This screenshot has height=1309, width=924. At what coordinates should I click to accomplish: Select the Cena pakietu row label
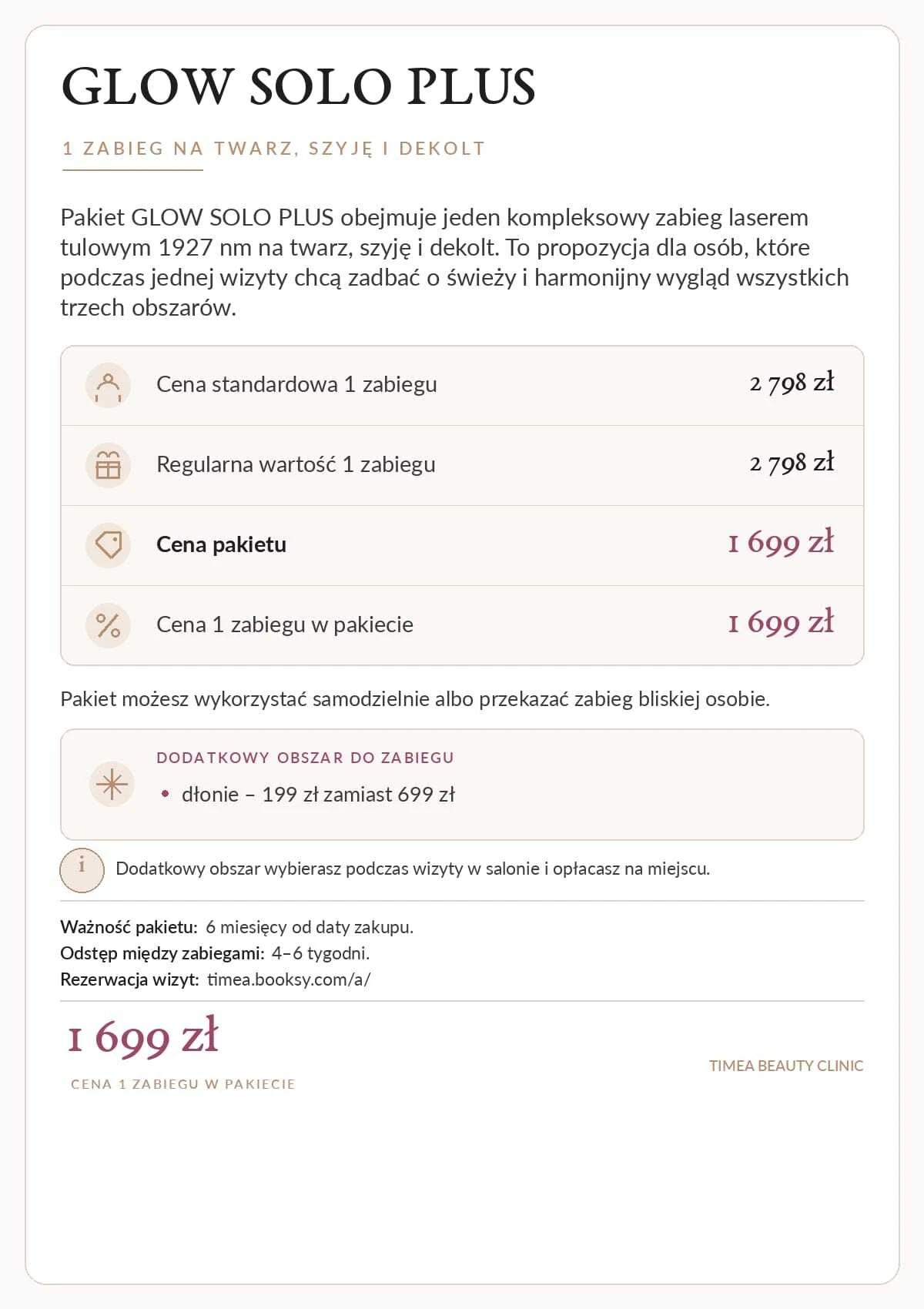(221, 544)
